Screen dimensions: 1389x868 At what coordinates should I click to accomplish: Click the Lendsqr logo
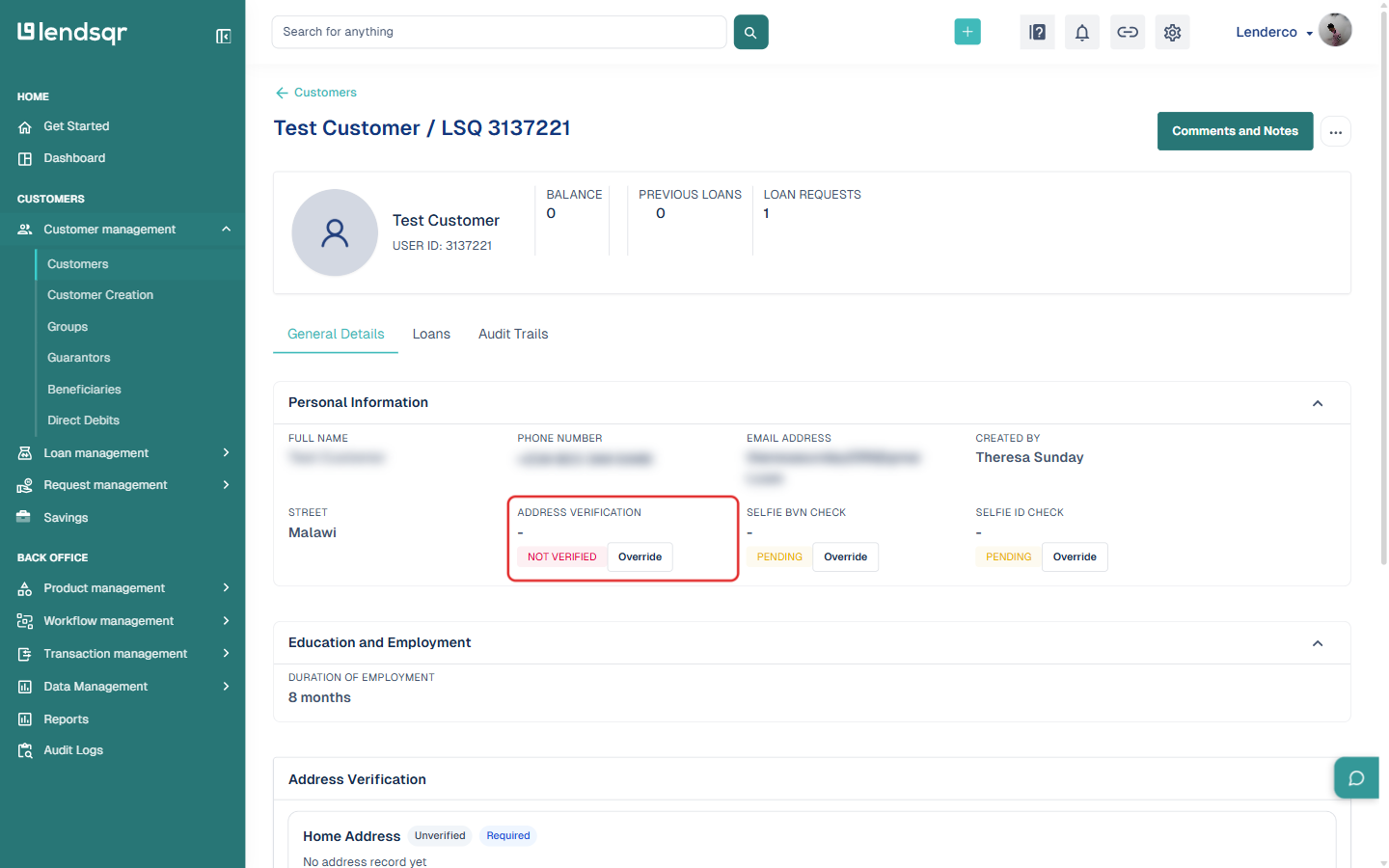[72, 33]
